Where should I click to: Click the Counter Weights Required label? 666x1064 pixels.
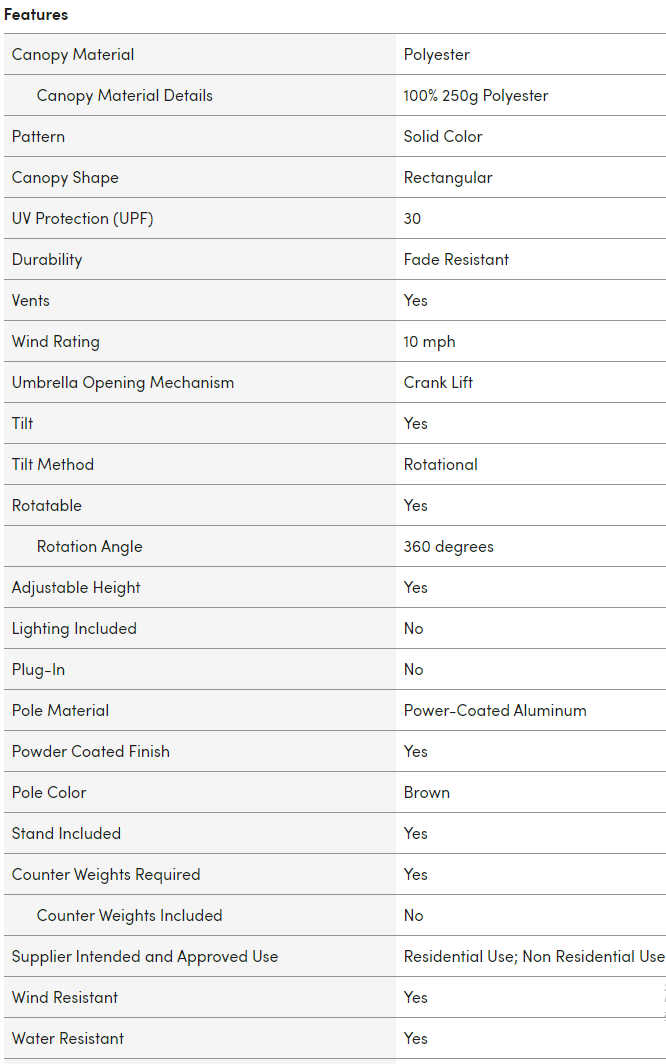pyautogui.click(x=106, y=875)
